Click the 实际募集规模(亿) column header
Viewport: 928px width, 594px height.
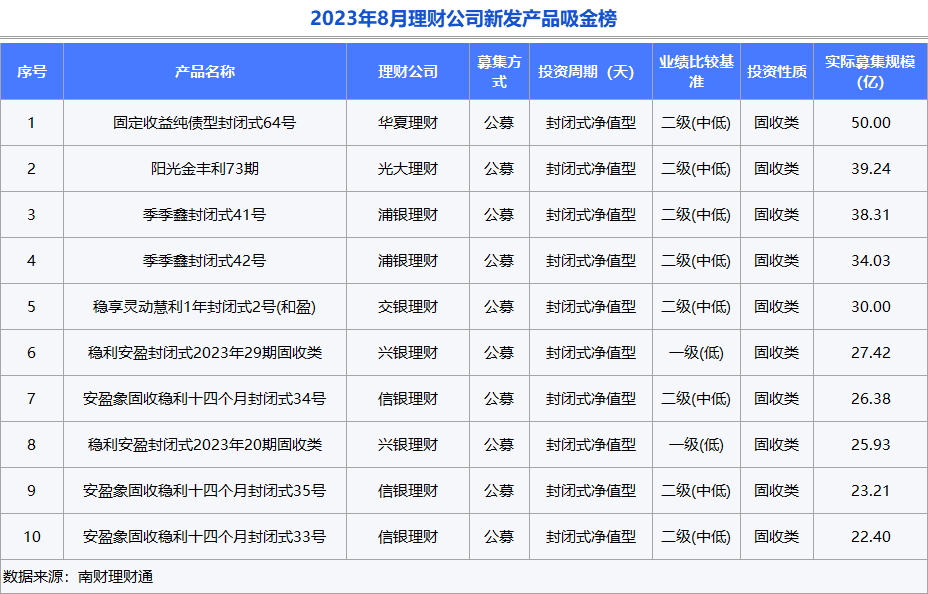[871, 72]
